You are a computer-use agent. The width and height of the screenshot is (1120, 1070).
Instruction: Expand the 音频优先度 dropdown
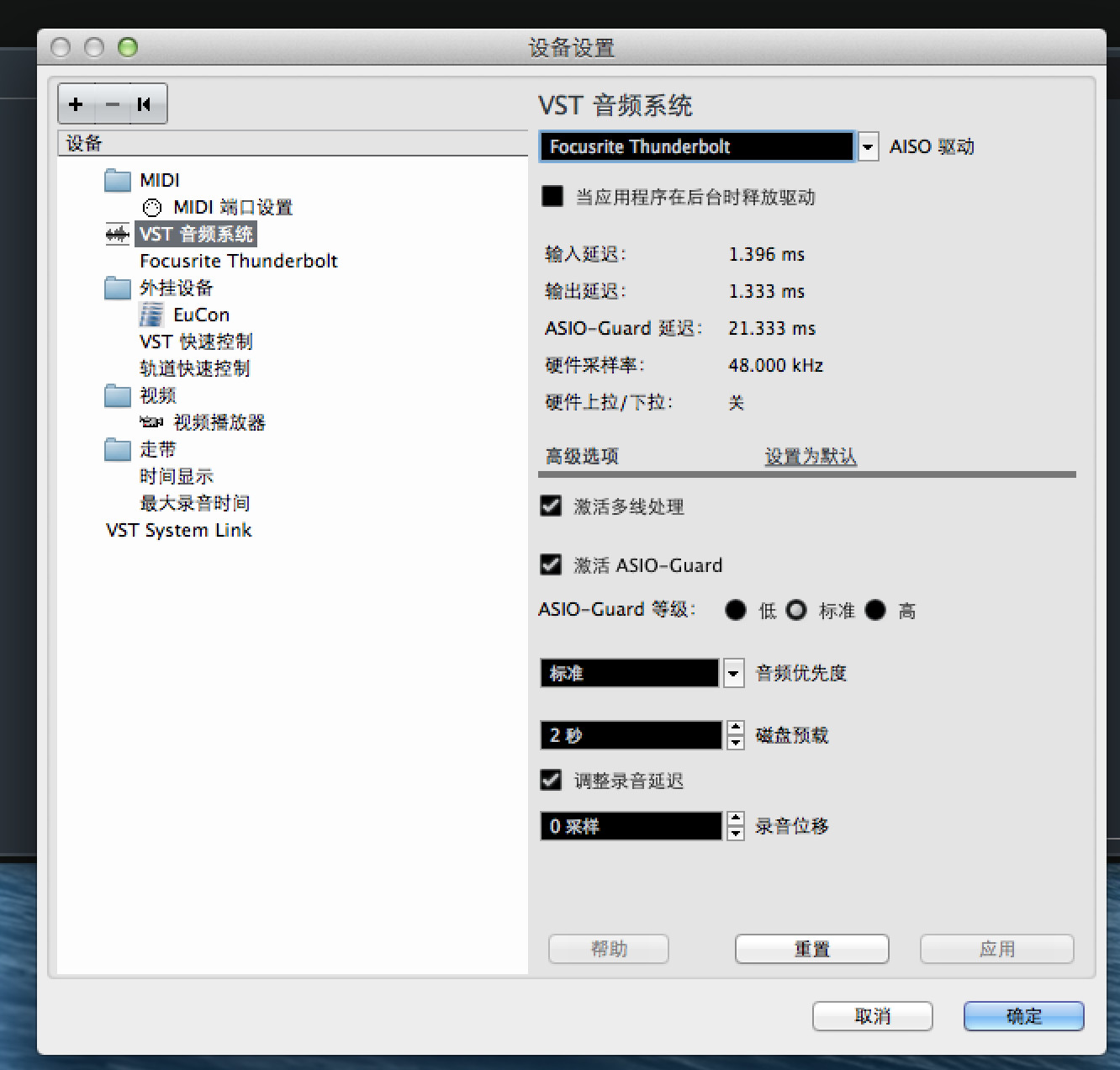pyautogui.click(x=734, y=674)
